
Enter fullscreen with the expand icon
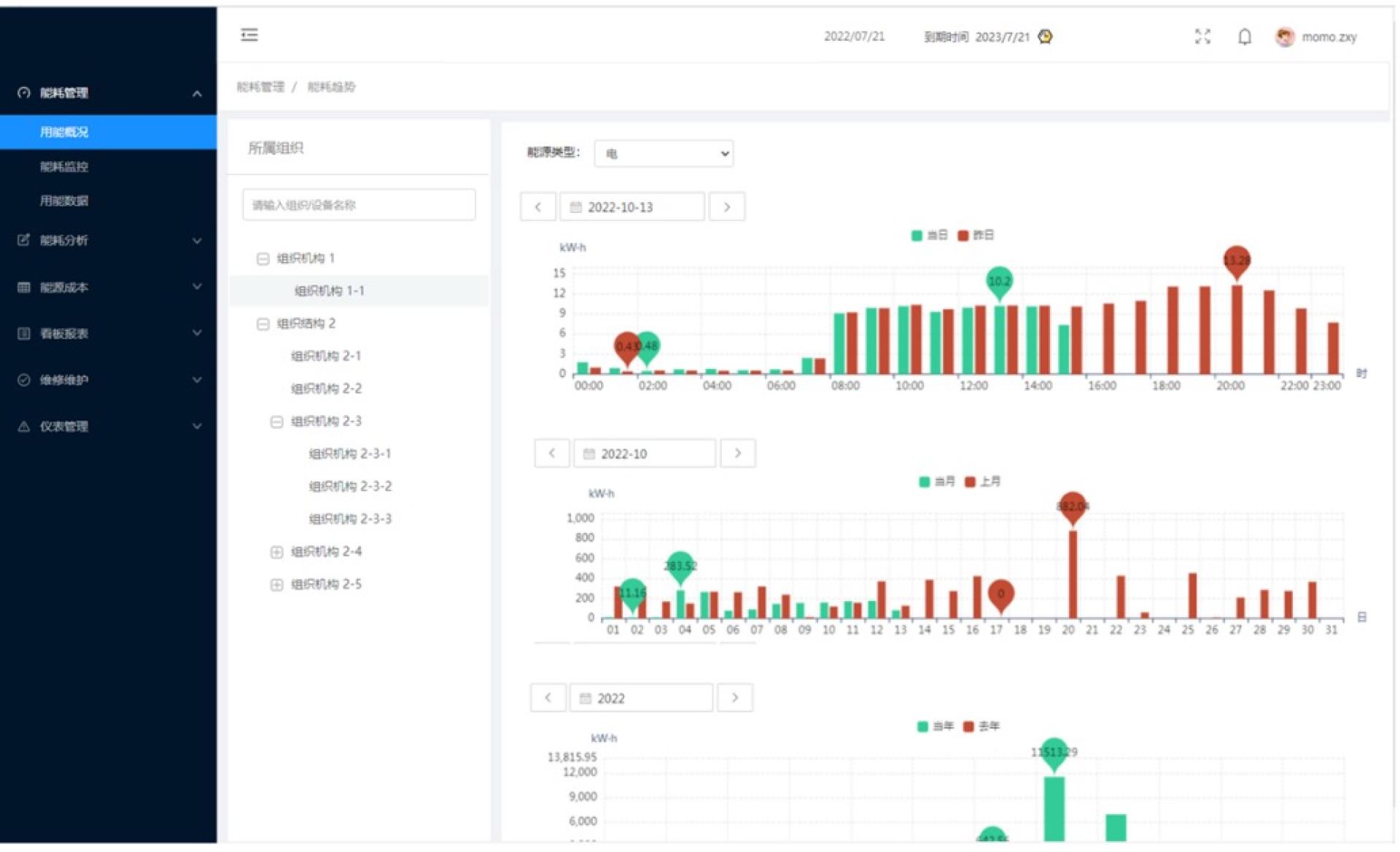[1202, 36]
